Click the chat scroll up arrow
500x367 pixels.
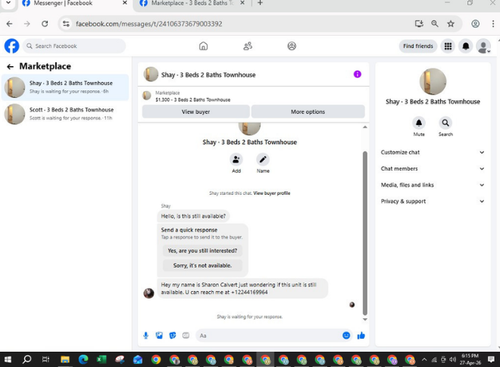point(365,127)
